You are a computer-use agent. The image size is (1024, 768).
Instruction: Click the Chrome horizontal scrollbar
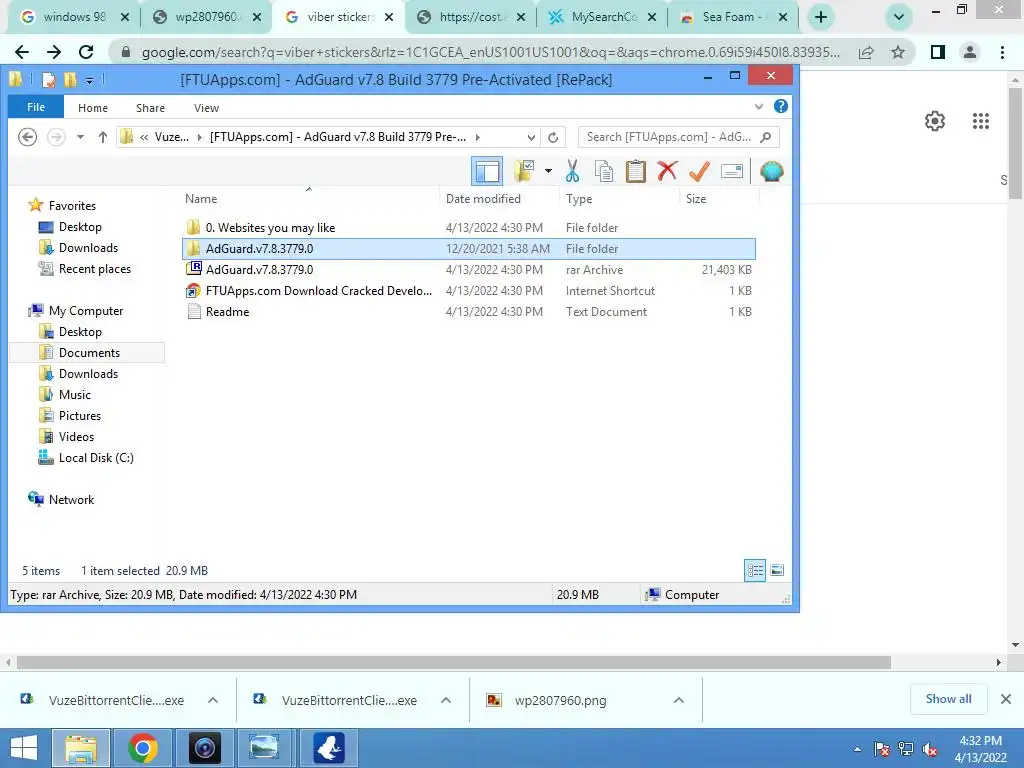[454, 662]
